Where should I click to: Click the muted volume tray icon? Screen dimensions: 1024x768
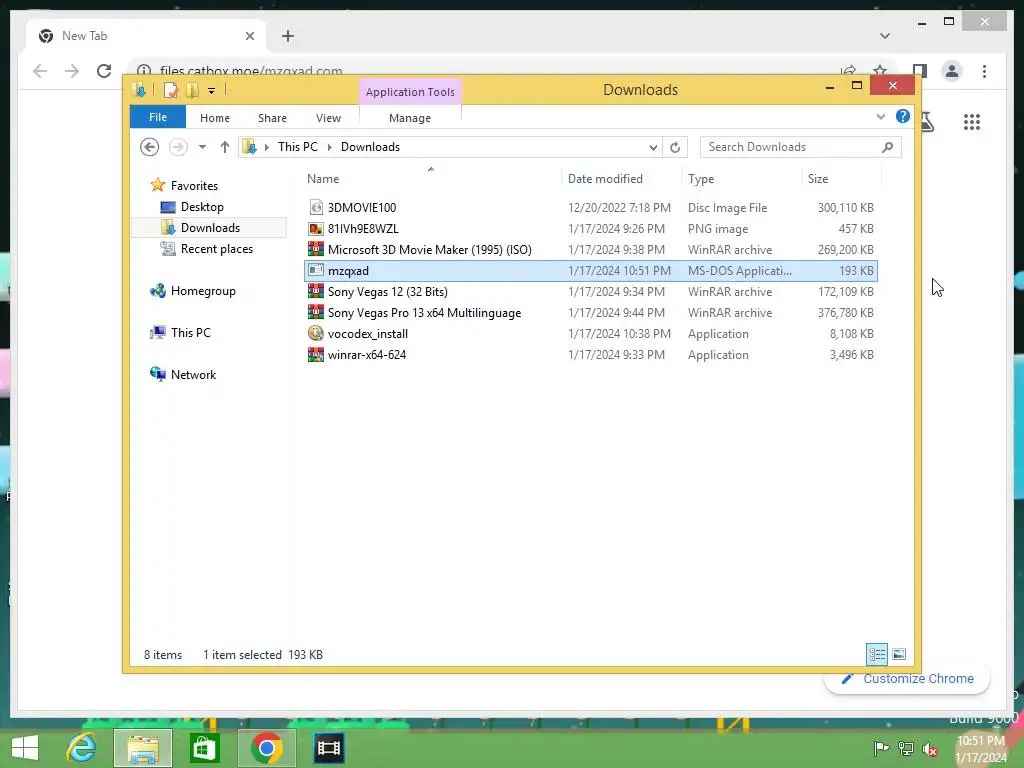click(930, 748)
